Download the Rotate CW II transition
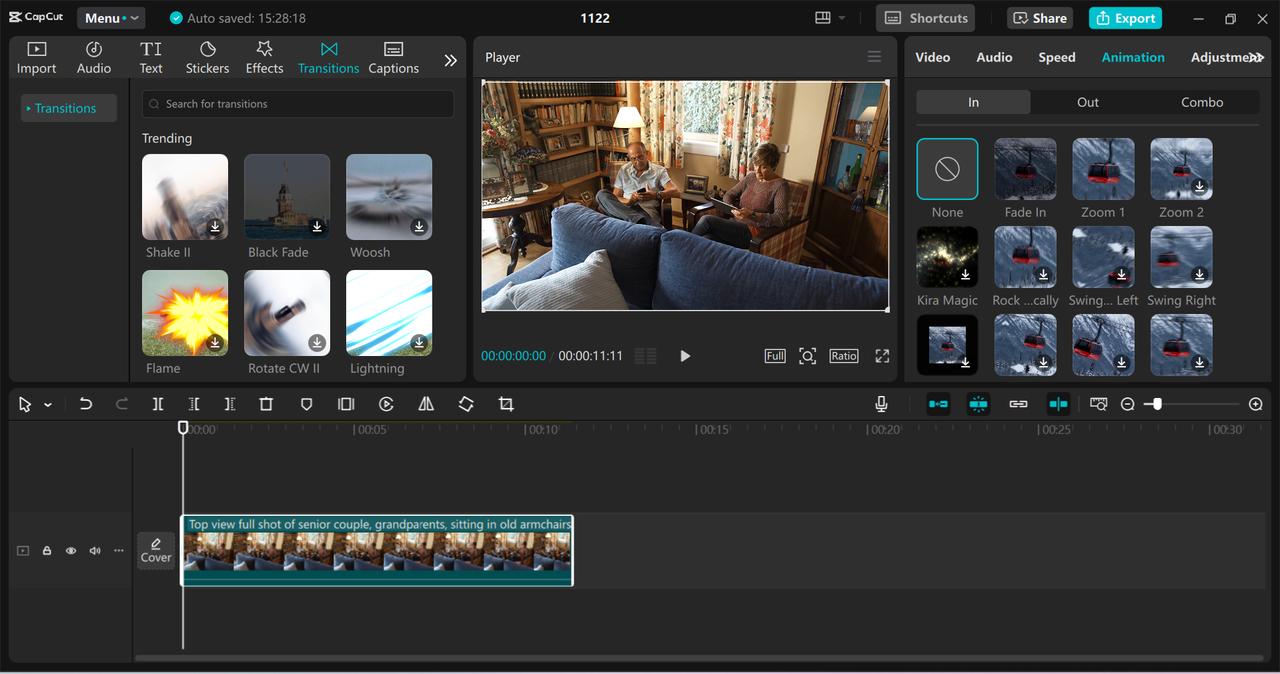This screenshot has width=1280, height=674. pyautogui.click(x=317, y=343)
